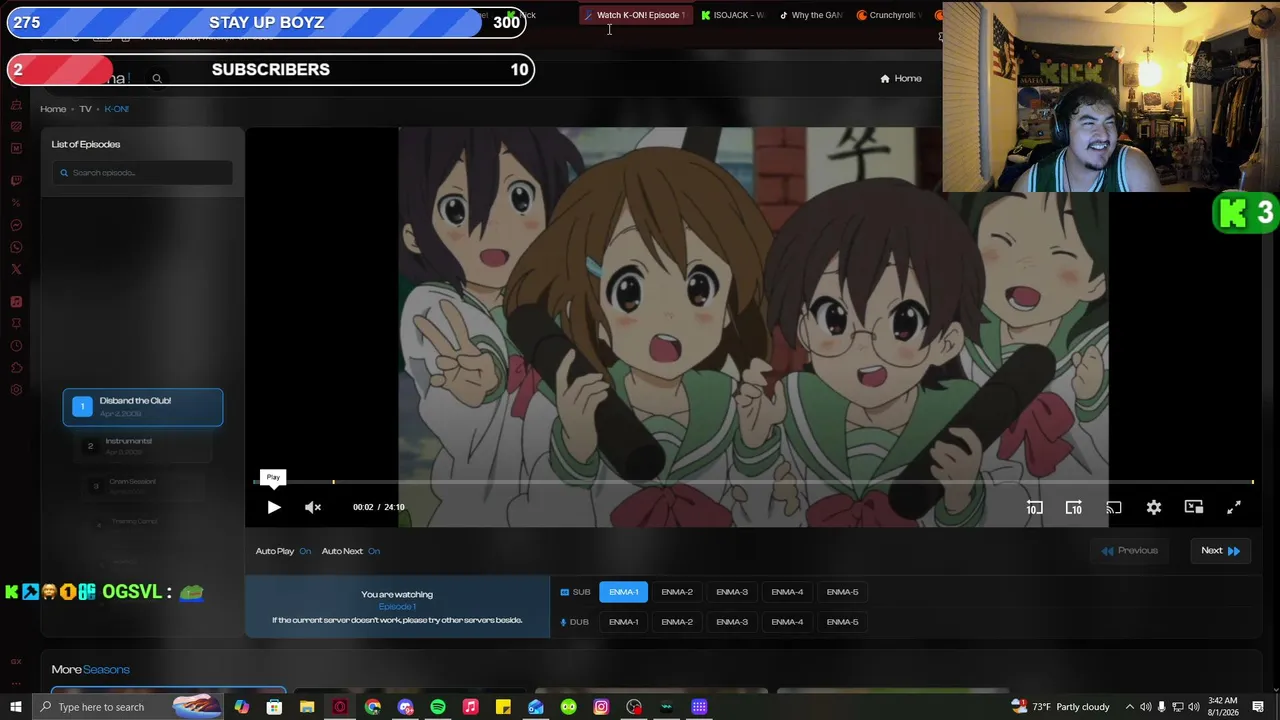Viewport: 1280px width, 720px height.
Task: Open Opera GX from taskbar
Action: [x=340, y=707]
